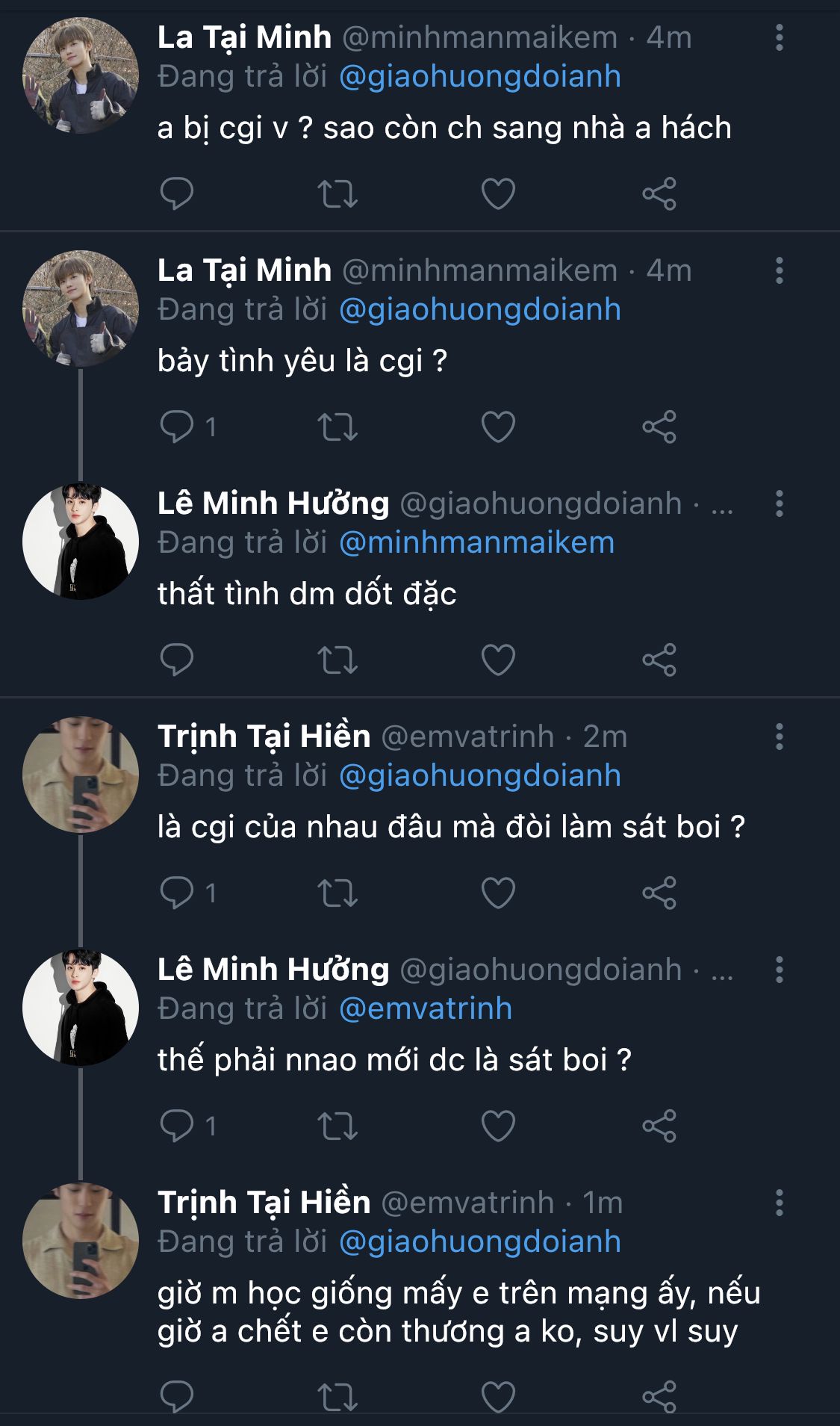840x1426 pixels.
Task: Open more options for the first La Tại Minh tweet
Action: point(779,37)
